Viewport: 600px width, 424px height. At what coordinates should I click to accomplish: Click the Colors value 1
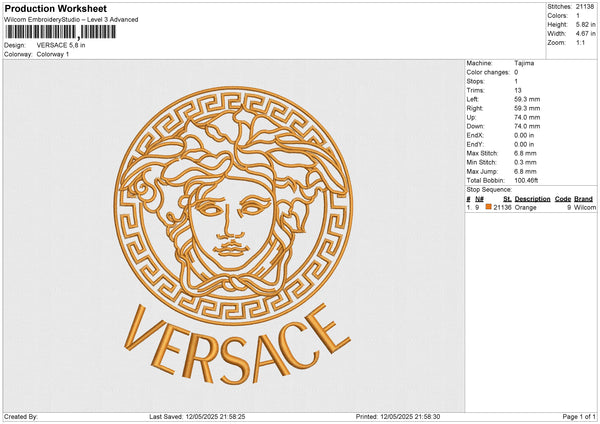click(x=578, y=16)
